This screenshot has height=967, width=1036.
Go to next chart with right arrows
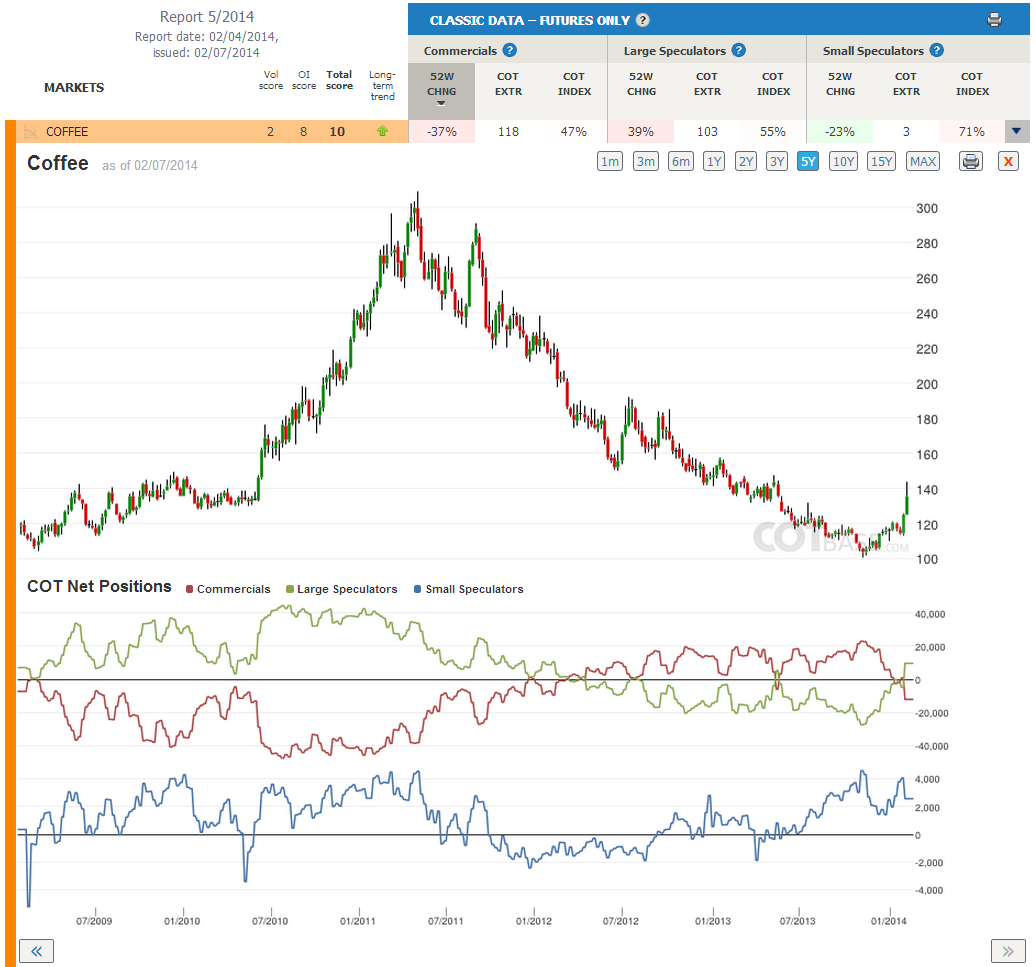(1008, 951)
